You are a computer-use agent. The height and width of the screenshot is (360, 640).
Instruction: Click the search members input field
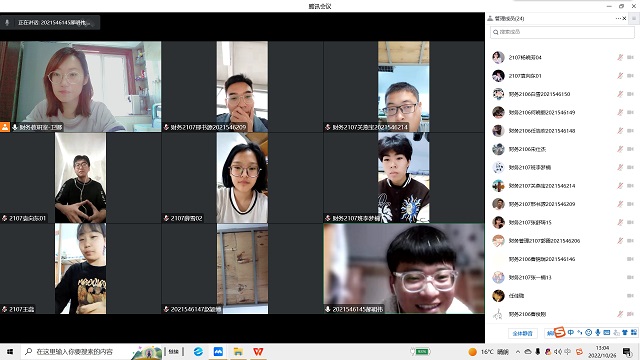coord(562,32)
